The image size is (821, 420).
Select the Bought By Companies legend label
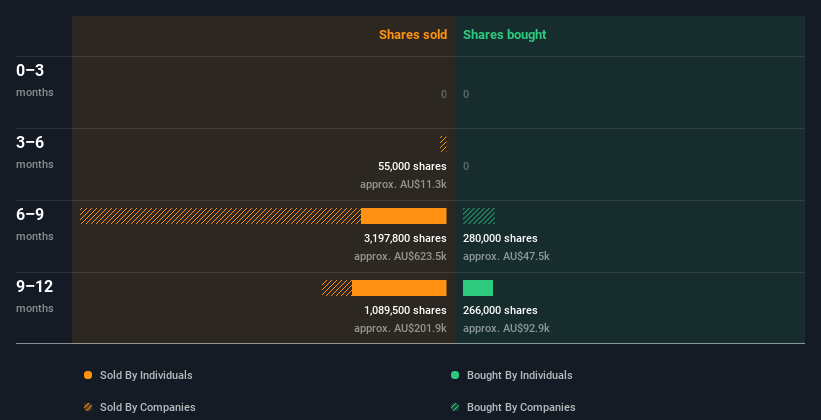click(521, 407)
